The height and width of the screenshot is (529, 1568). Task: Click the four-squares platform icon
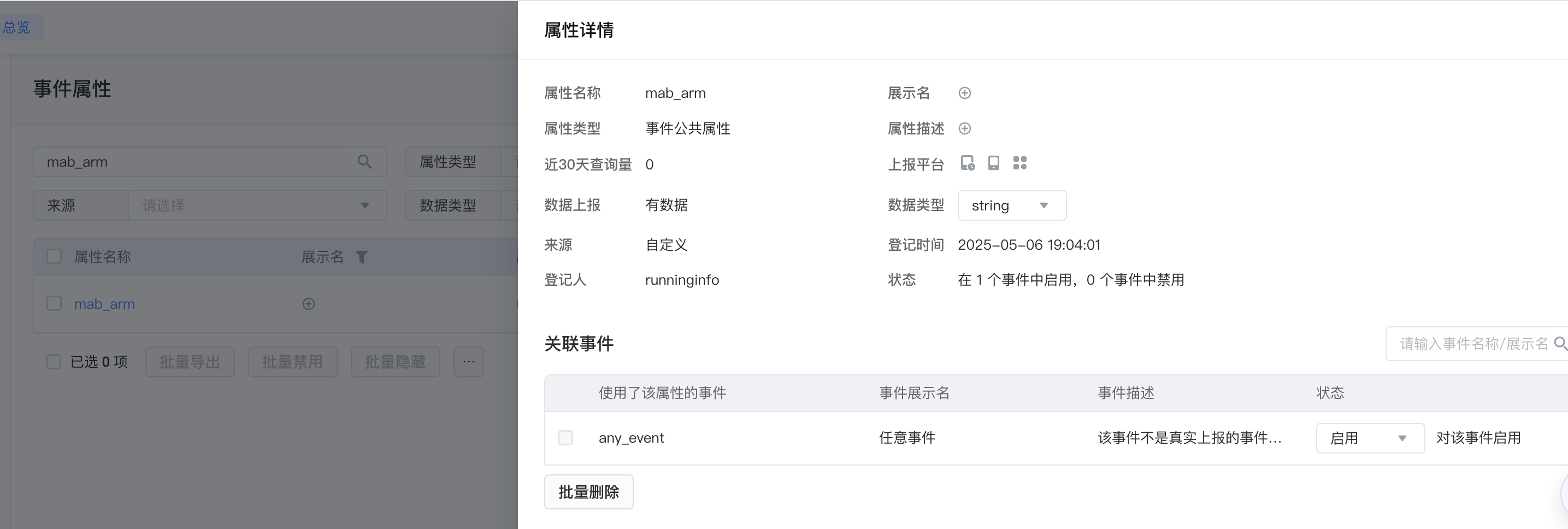click(x=1019, y=163)
